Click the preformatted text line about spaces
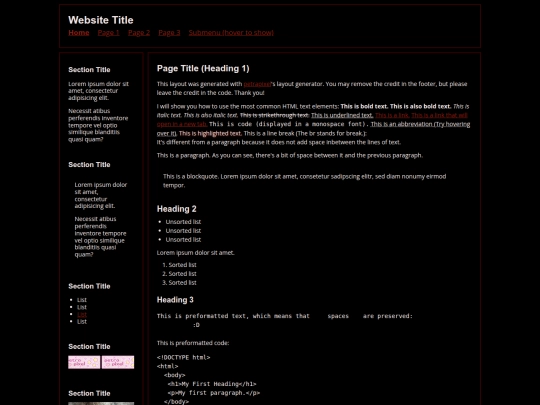 pos(284,316)
